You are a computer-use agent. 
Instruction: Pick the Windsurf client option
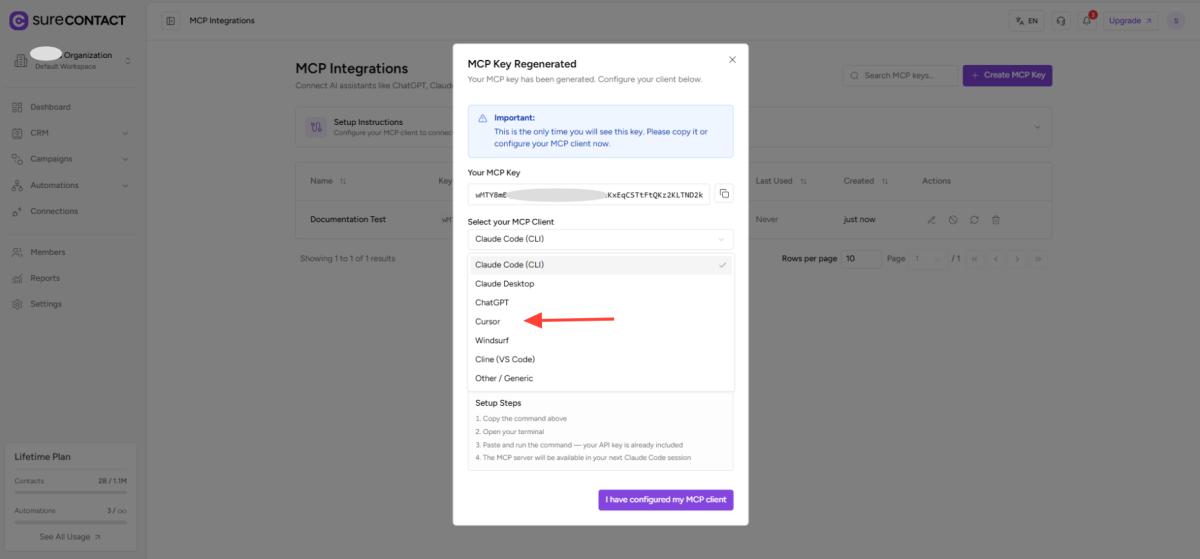[x=492, y=341]
